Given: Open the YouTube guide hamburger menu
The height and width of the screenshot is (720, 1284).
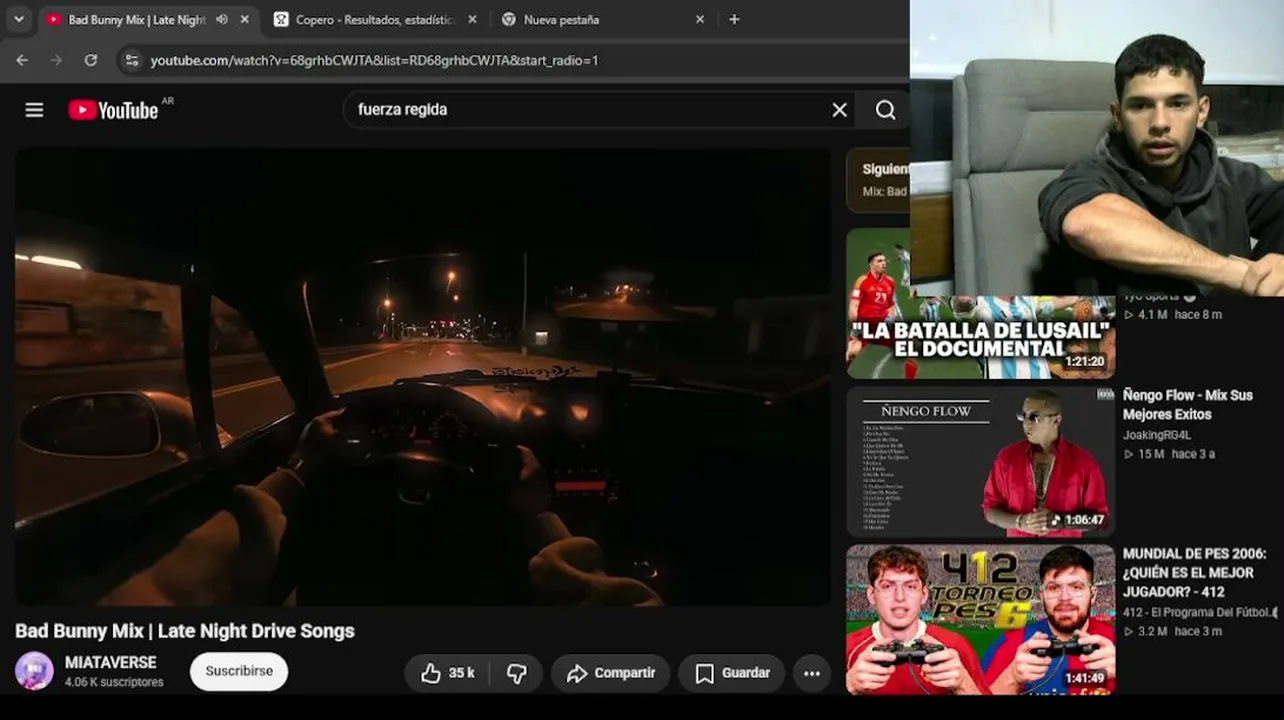Looking at the screenshot, I should point(34,110).
